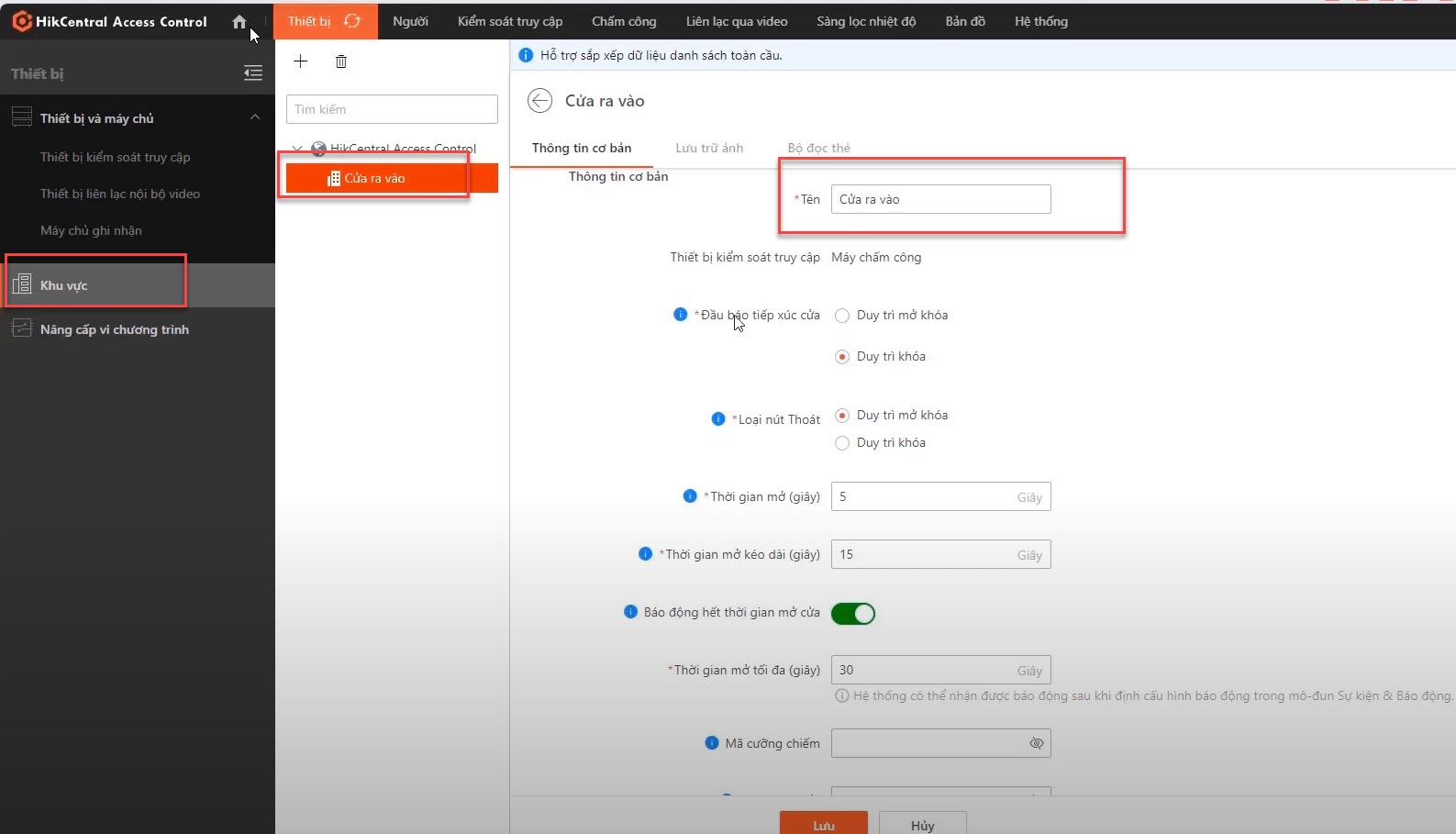The image size is (1456, 834).
Task: Click the Tên input field
Action: click(x=940, y=199)
